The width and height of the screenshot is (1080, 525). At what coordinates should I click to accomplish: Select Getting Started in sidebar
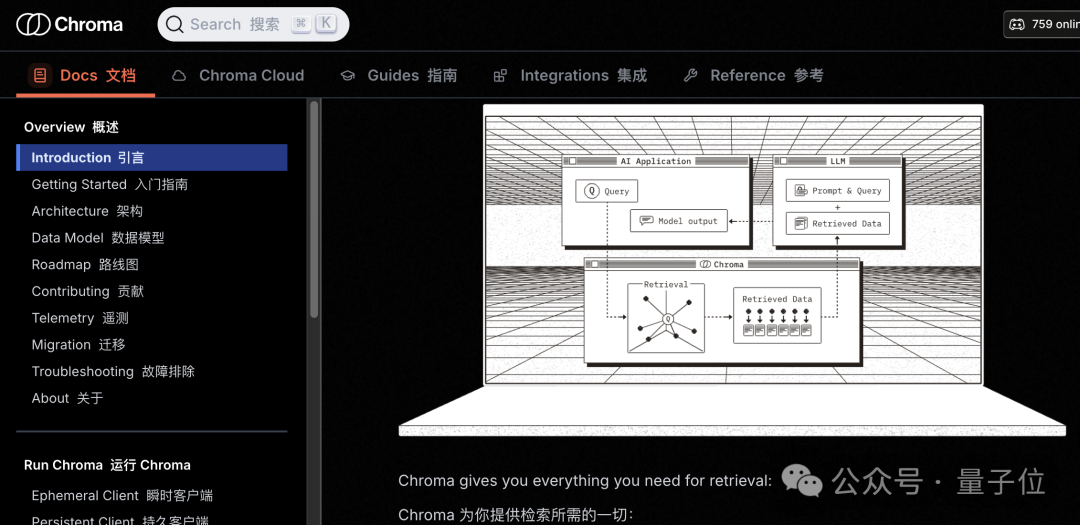coord(109,184)
